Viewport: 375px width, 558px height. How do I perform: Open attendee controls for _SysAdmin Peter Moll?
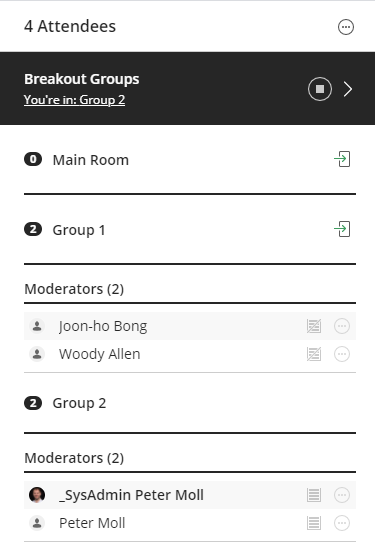342,495
